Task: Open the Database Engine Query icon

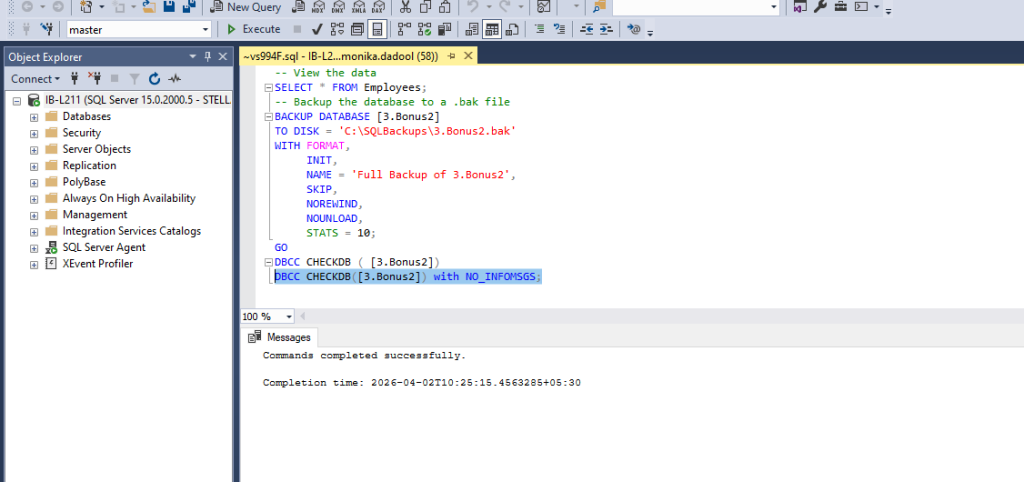Action: pos(298,7)
